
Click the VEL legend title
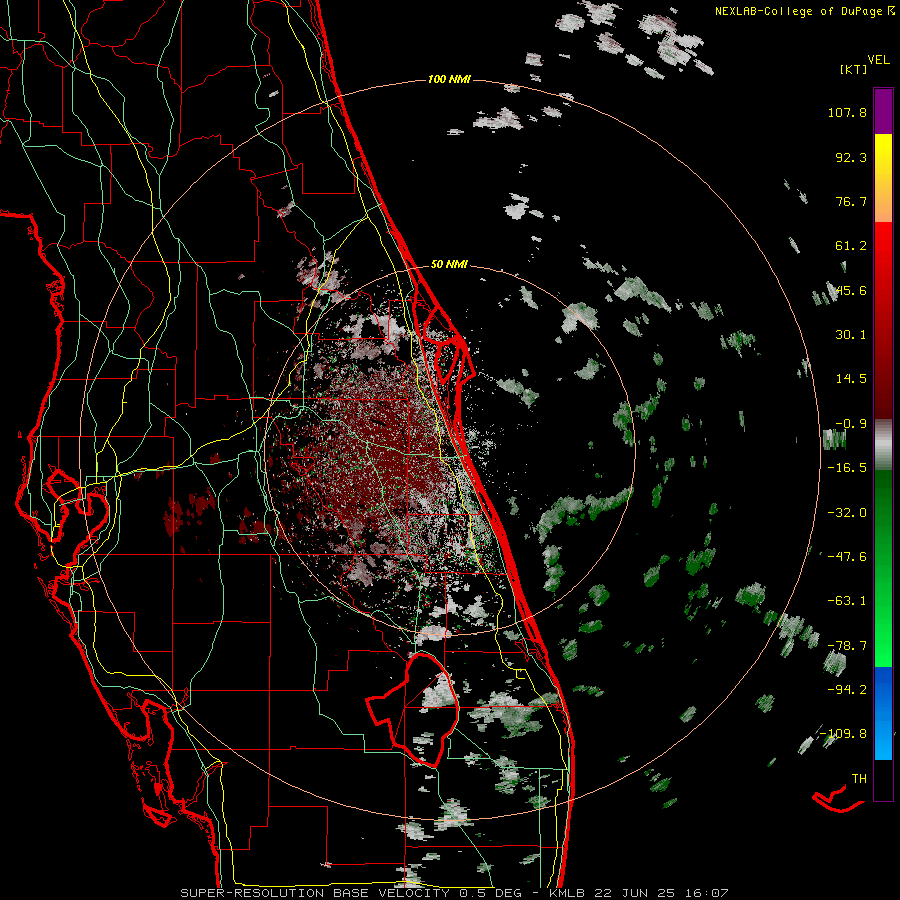878,60
